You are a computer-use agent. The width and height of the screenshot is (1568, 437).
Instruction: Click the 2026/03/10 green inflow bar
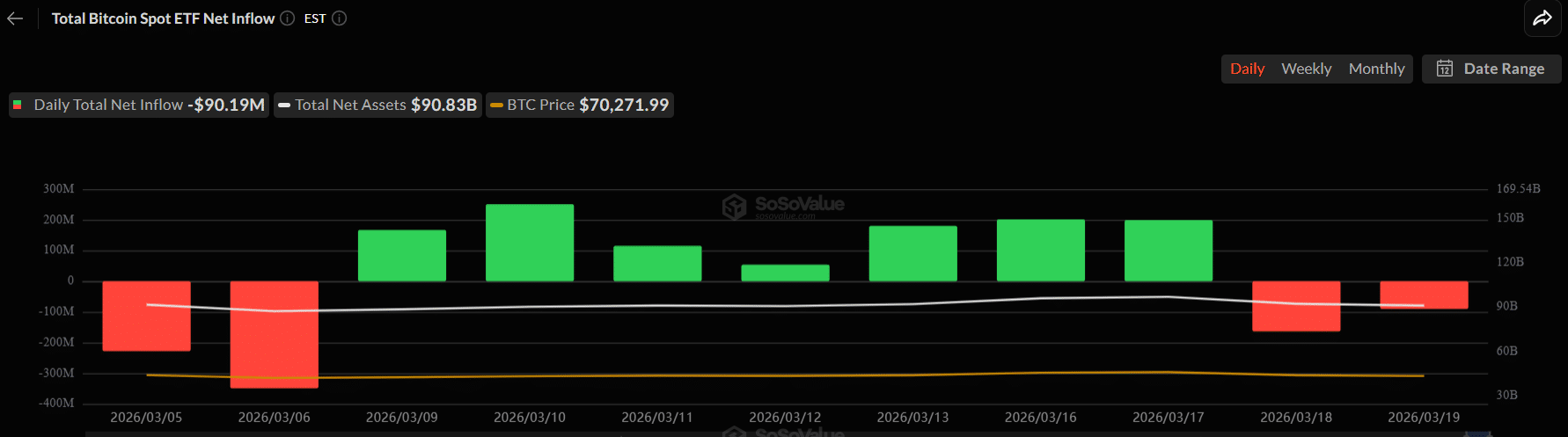530,243
